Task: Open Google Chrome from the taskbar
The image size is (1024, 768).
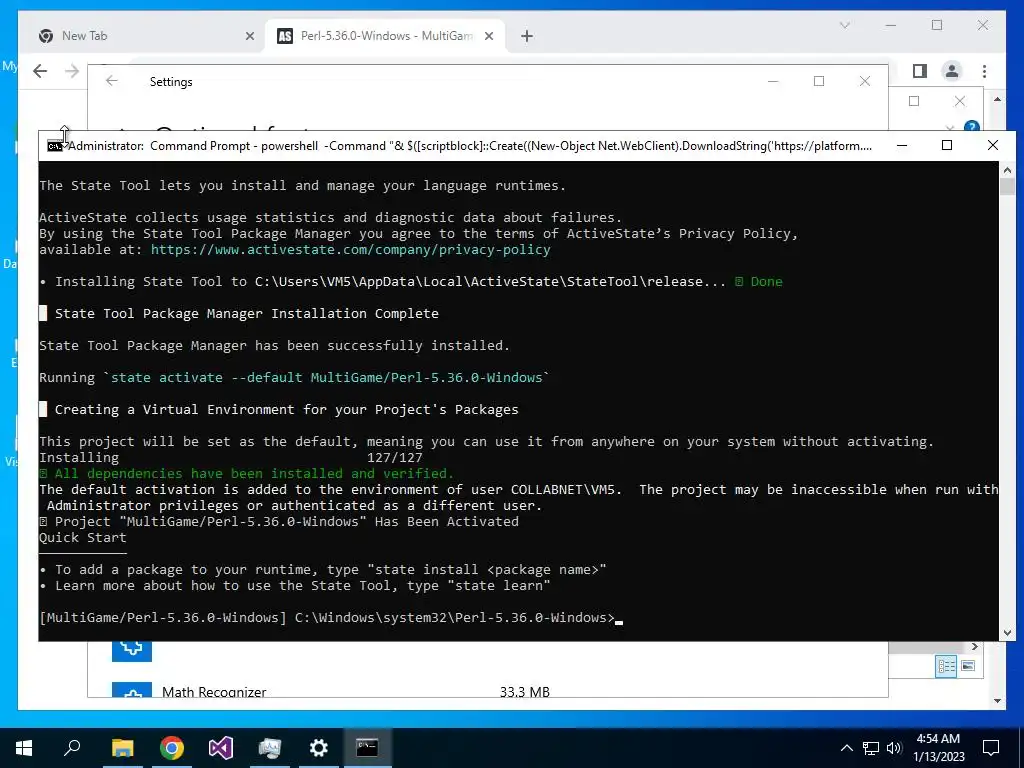Action: 172,748
